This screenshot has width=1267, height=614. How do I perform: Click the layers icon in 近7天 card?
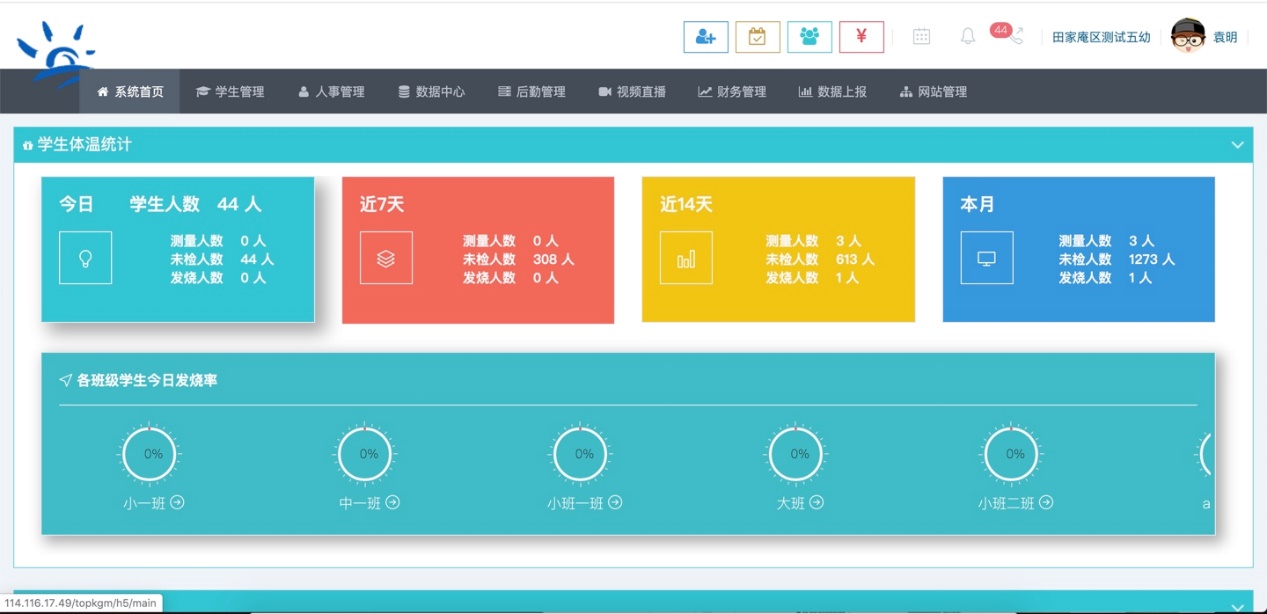click(x=386, y=258)
